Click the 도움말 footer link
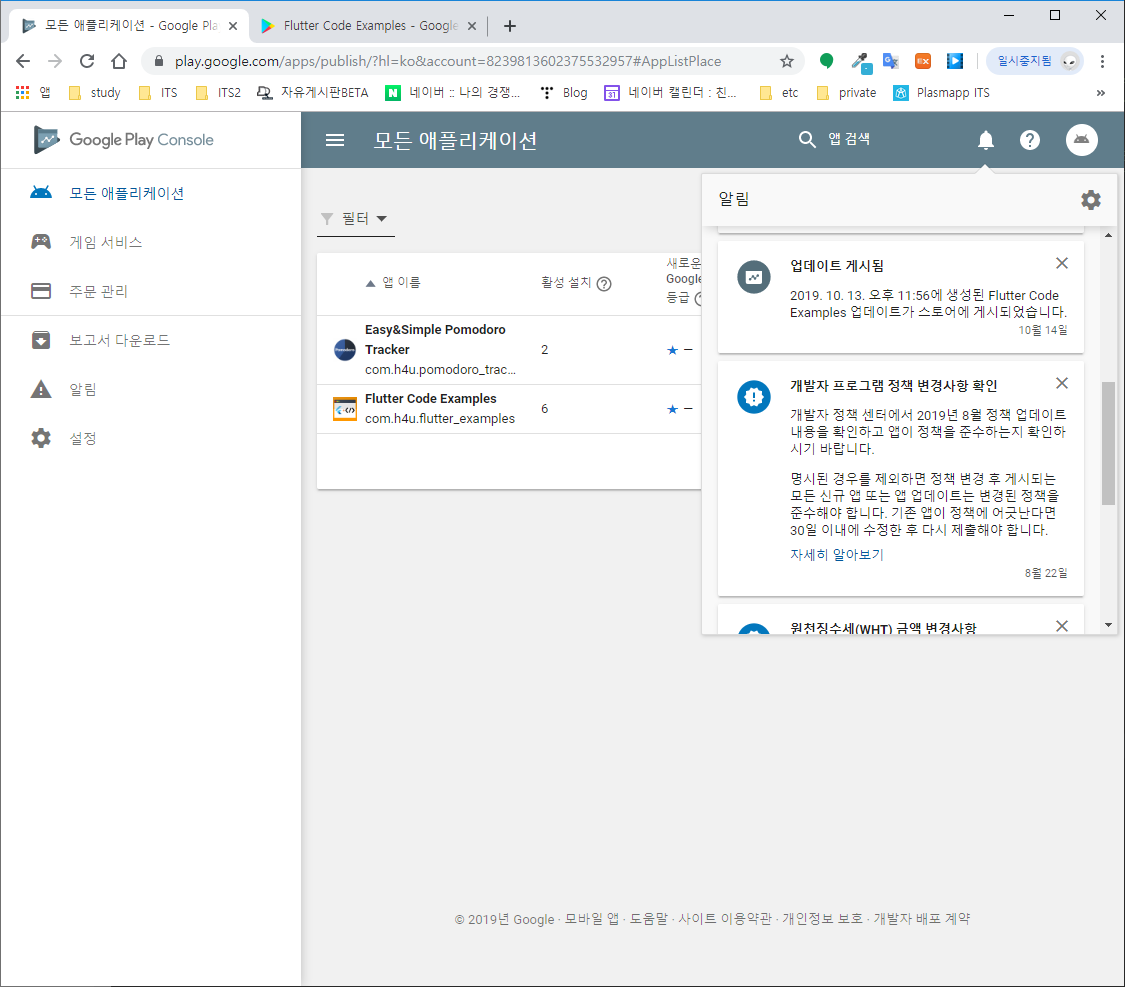 pos(648,918)
